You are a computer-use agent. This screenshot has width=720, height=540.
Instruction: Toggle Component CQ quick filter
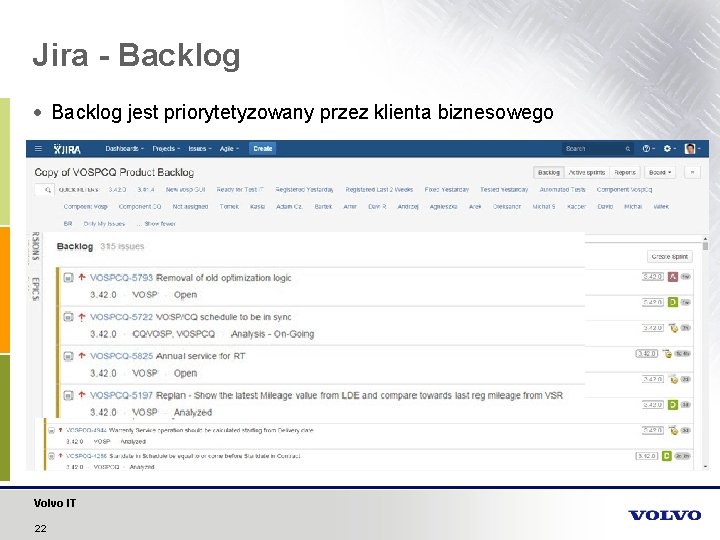tap(140, 207)
